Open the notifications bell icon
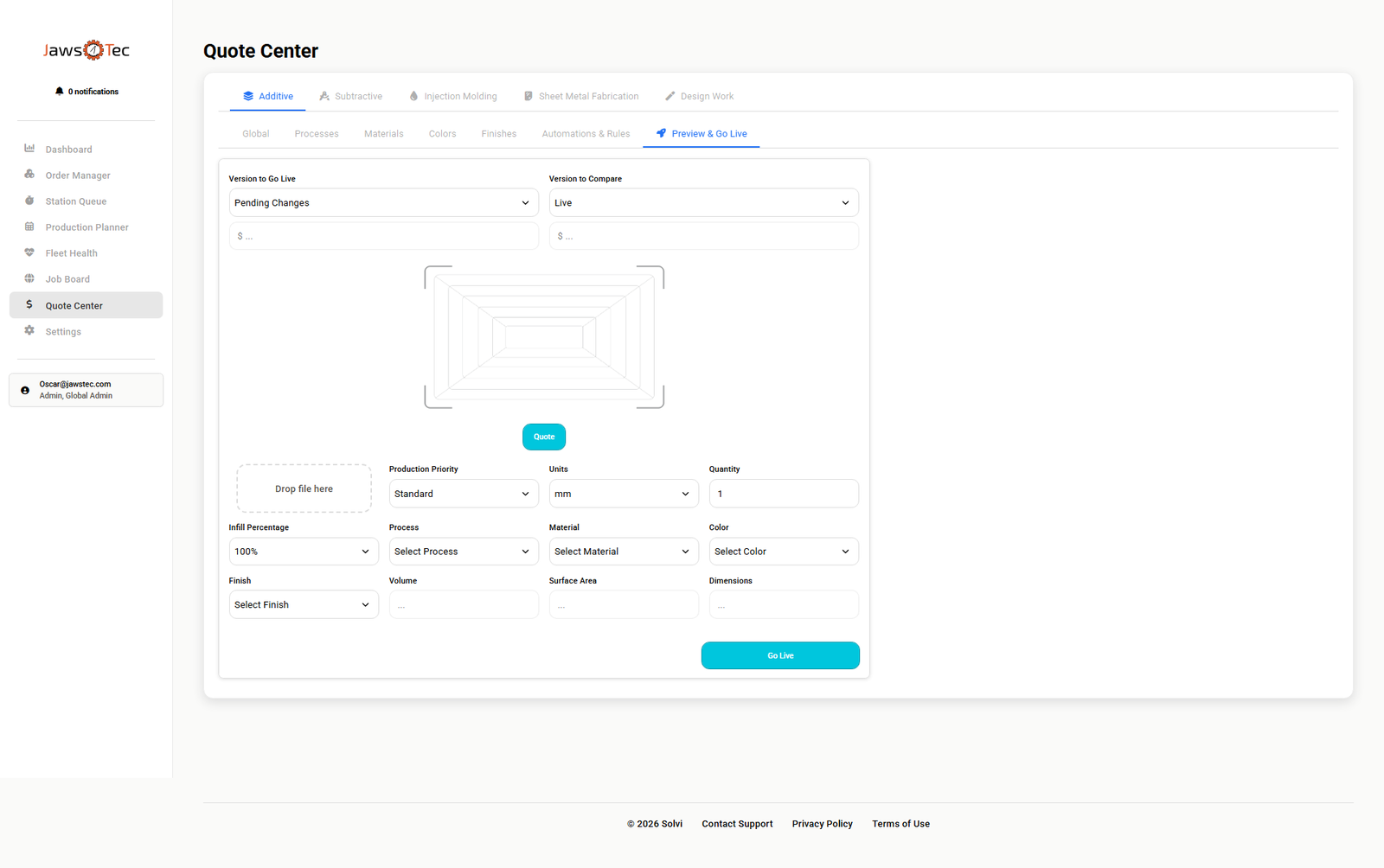1384x868 pixels. 59,91
